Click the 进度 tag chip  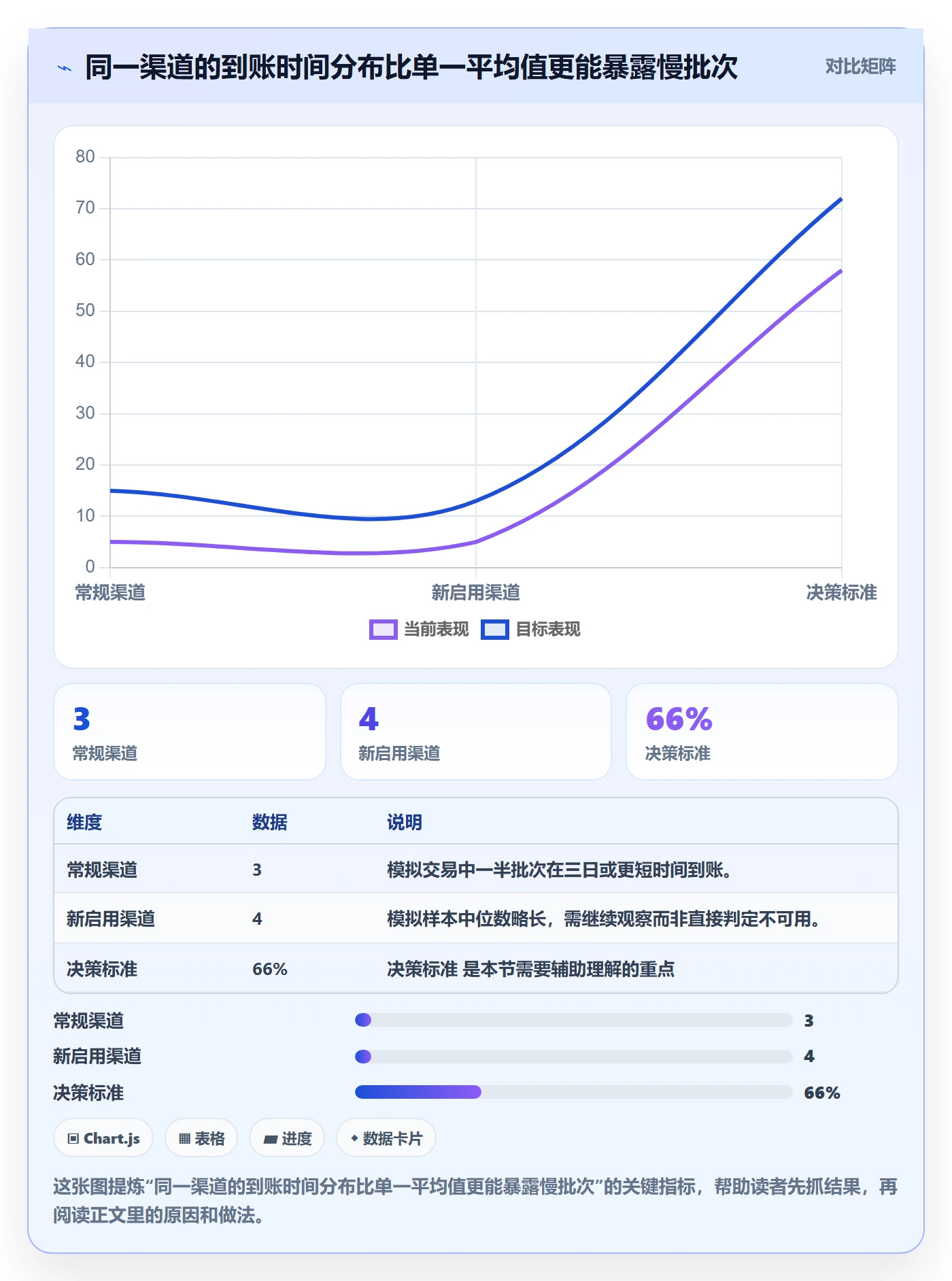click(x=287, y=1138)
